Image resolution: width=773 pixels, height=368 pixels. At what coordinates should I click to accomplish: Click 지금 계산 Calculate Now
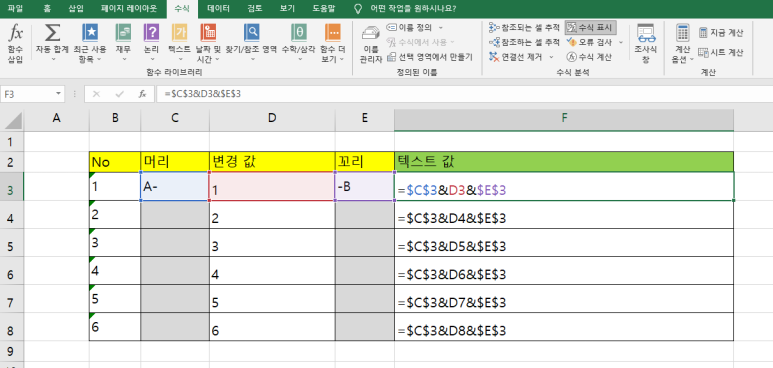click(720, 33)
